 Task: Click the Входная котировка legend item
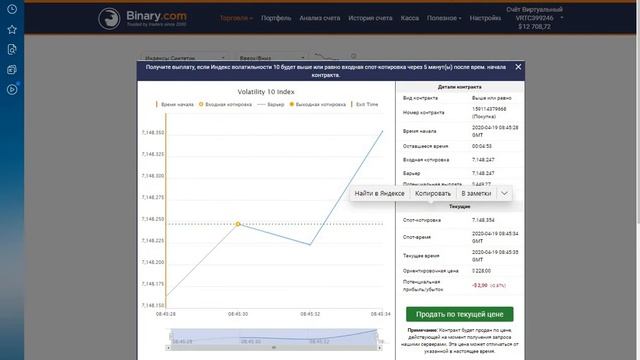pos(225,104)
